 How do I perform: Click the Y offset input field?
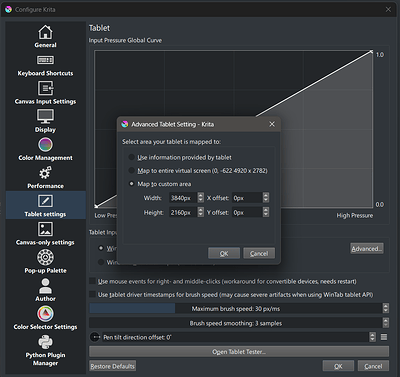[x=247, y=212]
